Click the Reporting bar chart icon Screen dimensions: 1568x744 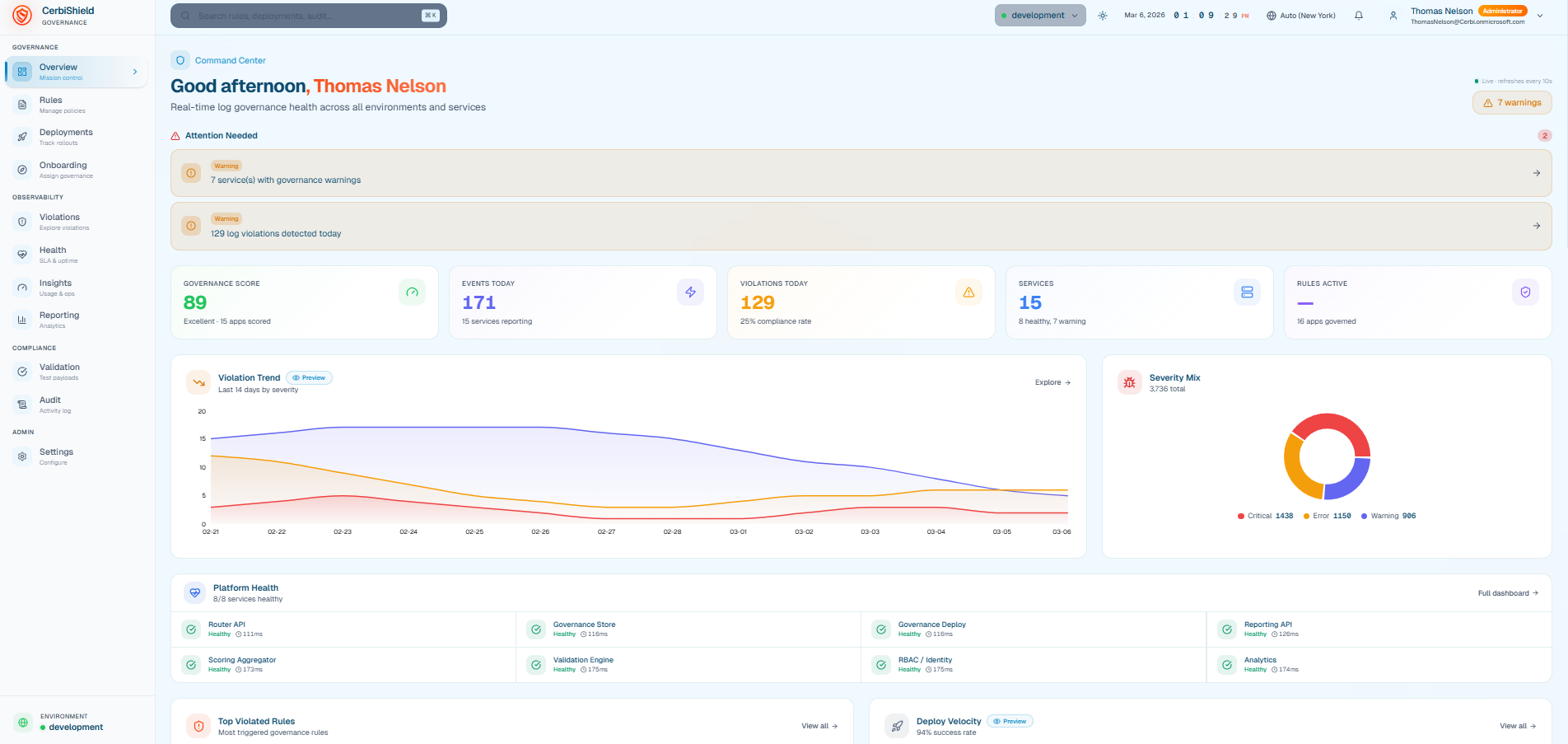22,320
